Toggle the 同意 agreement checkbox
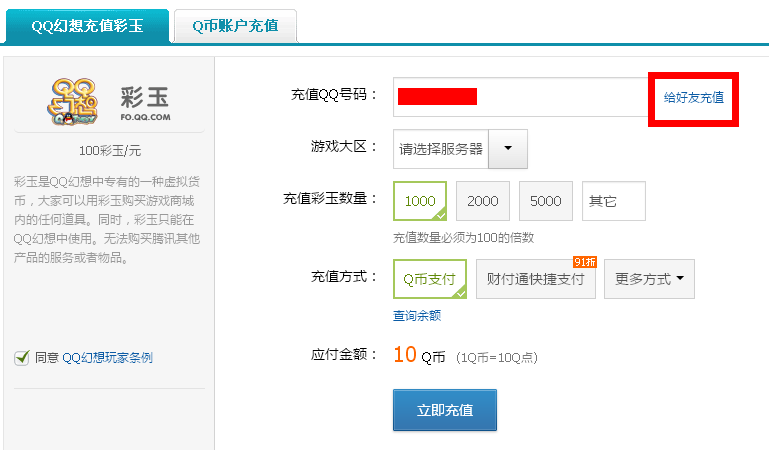Viewport: 769px width, 450px height. (21, 357)
